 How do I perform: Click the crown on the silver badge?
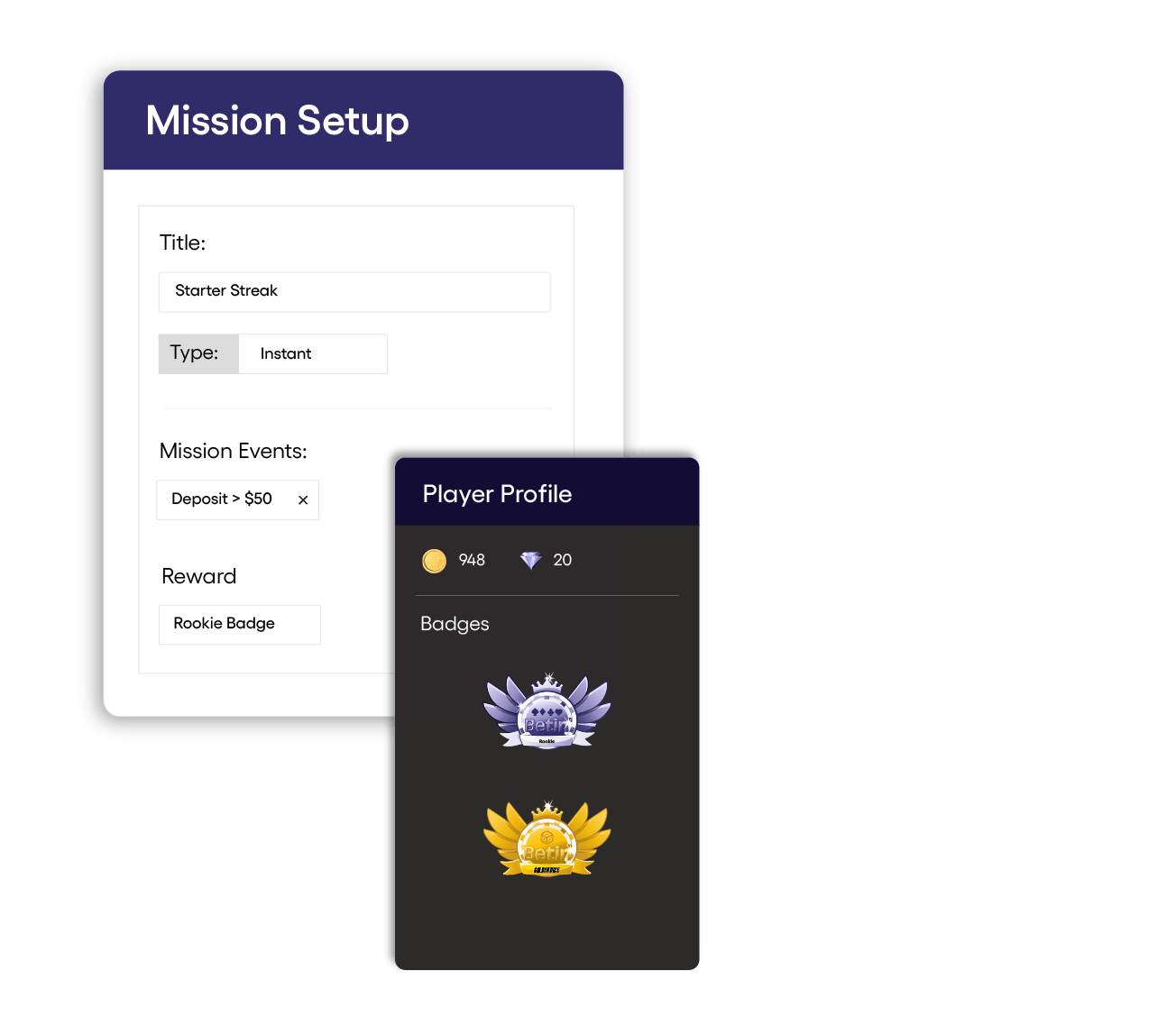(547, 682)
